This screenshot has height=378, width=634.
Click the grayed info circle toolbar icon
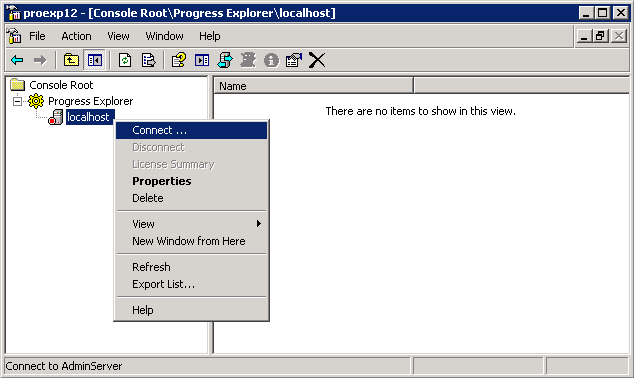tap(271, 61)
